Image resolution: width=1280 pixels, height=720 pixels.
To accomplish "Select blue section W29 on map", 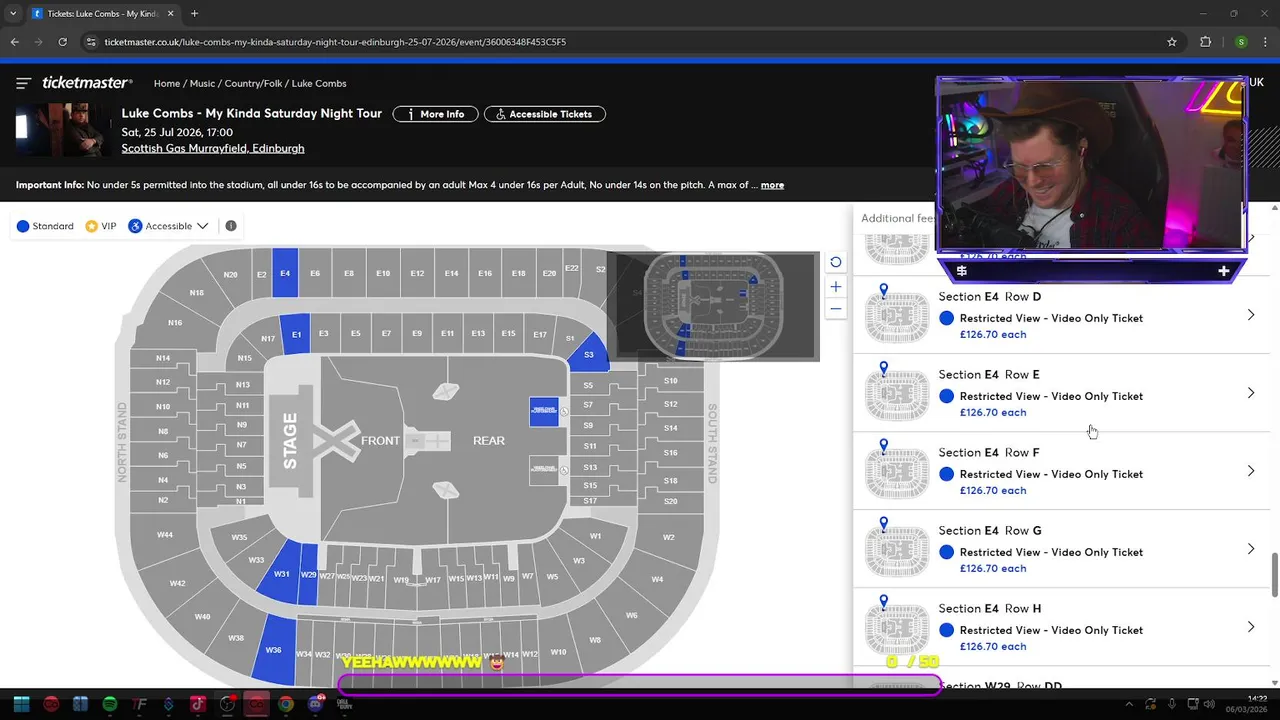I will [309, 575].
